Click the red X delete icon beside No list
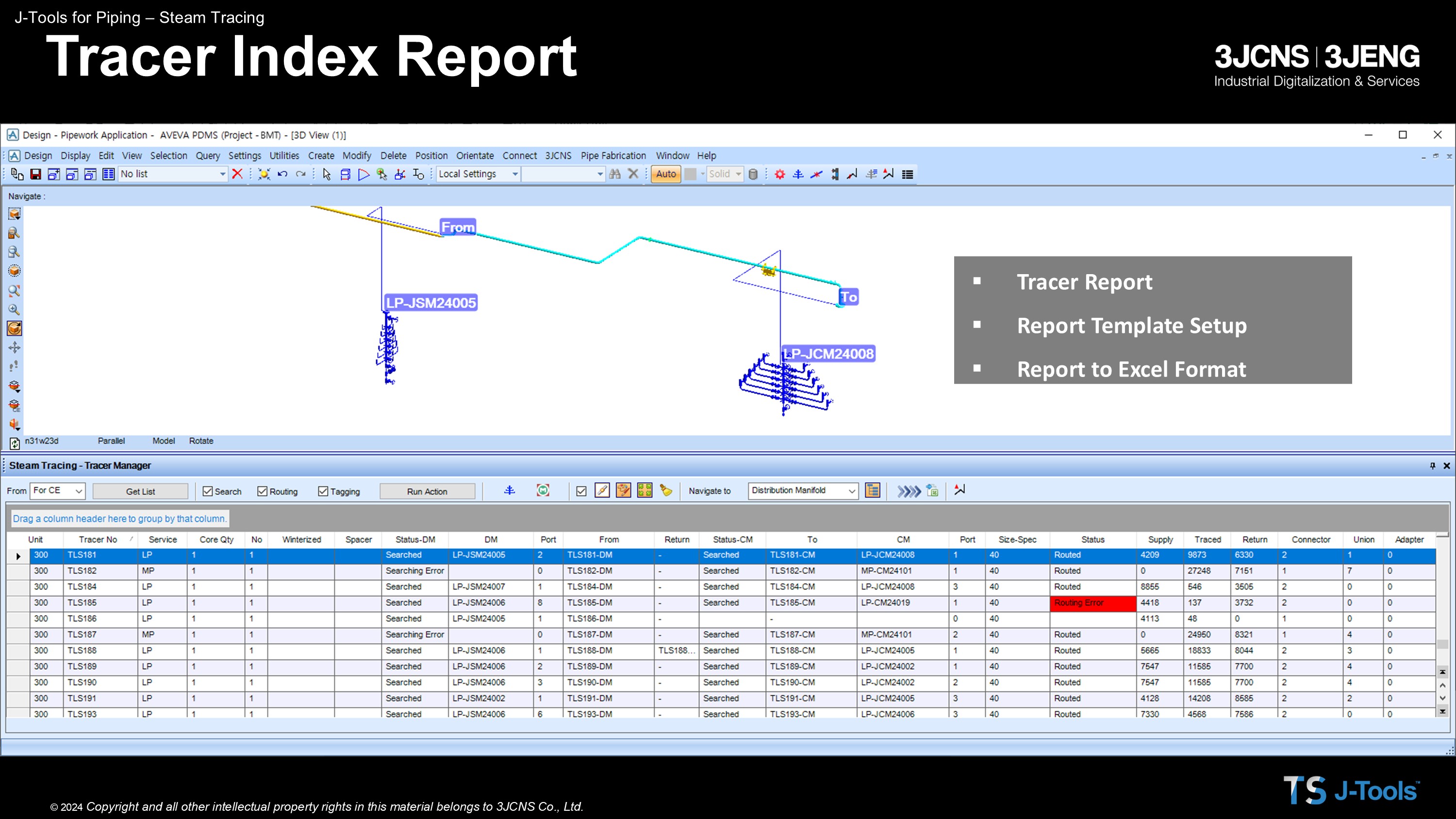The image size is (1456, 819). (x=237, y=174)
